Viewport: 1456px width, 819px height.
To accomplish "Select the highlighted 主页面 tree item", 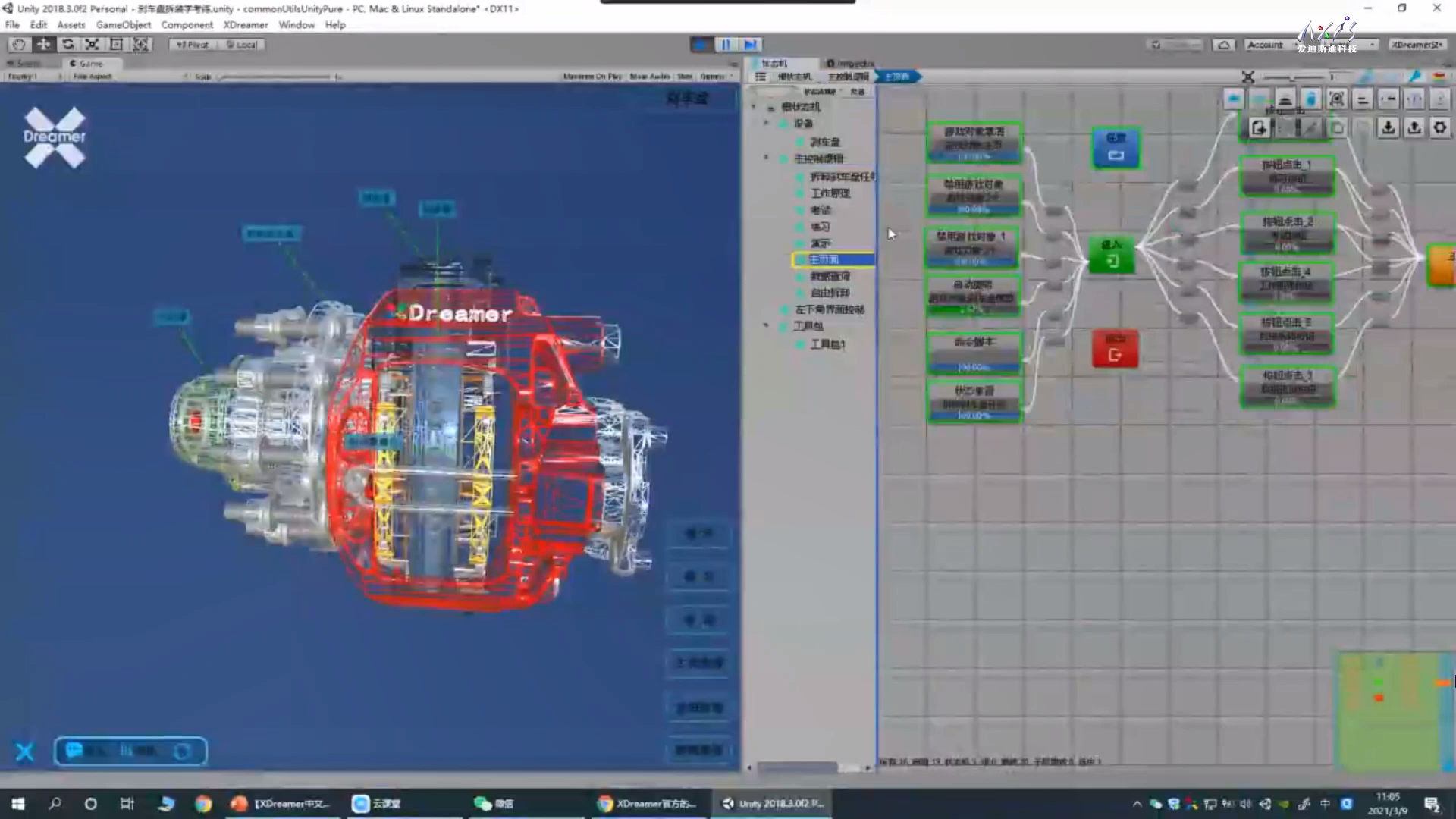I will coord(832,259).
